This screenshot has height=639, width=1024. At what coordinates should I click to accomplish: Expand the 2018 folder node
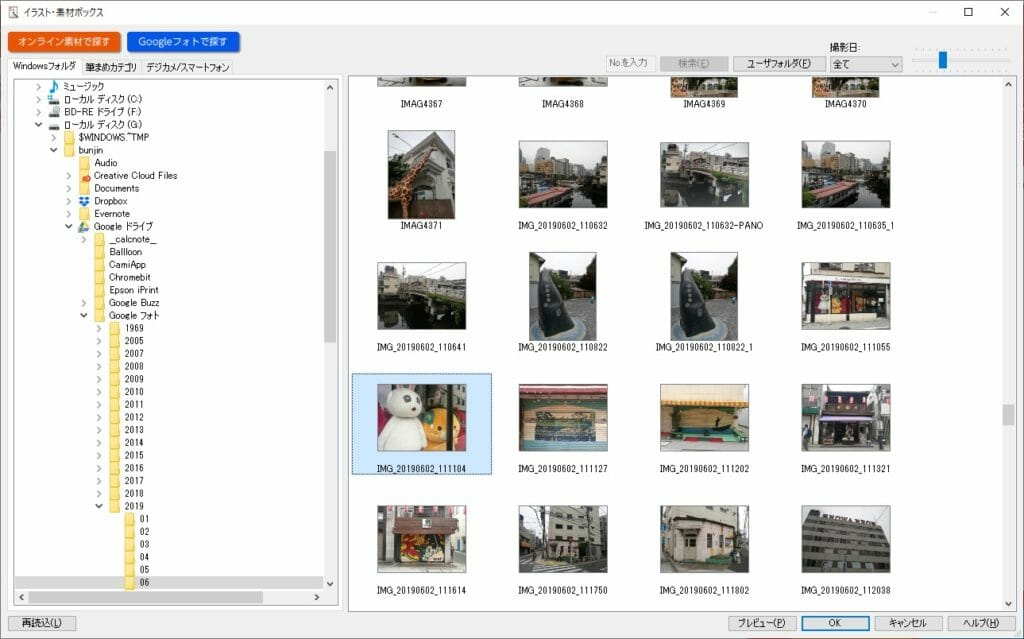point(99,494)
